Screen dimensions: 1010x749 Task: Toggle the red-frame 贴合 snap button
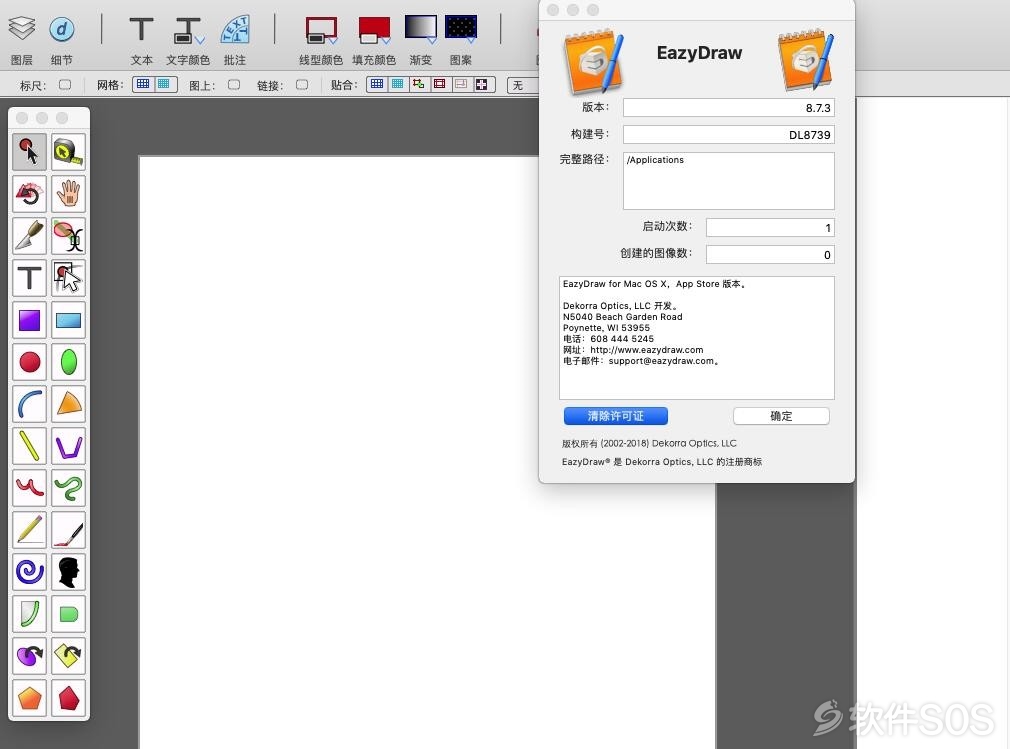pyautogui.click(x=439, y=84)
